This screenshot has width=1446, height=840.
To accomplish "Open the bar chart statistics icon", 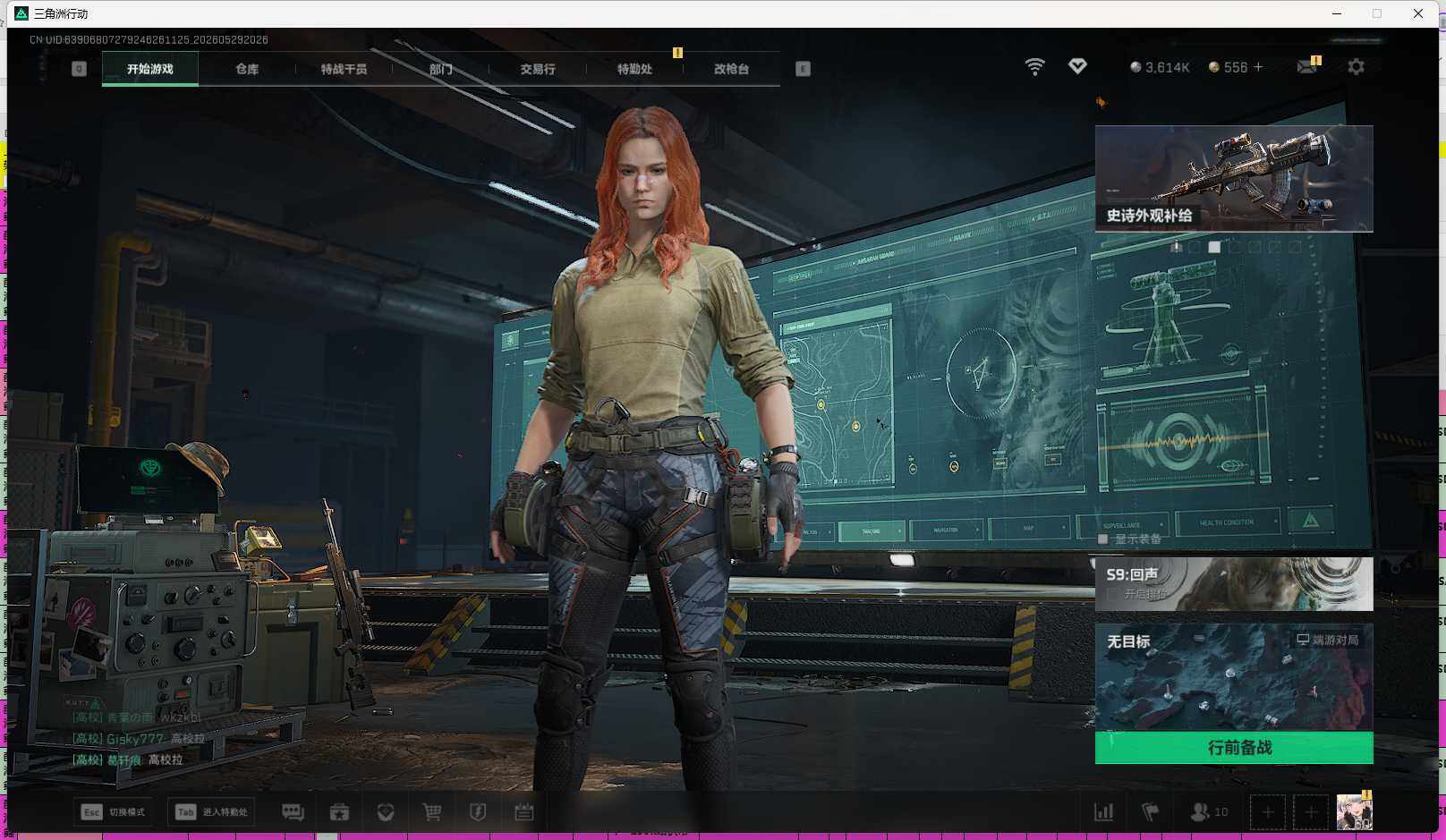I will click(x=1104, y=812).
